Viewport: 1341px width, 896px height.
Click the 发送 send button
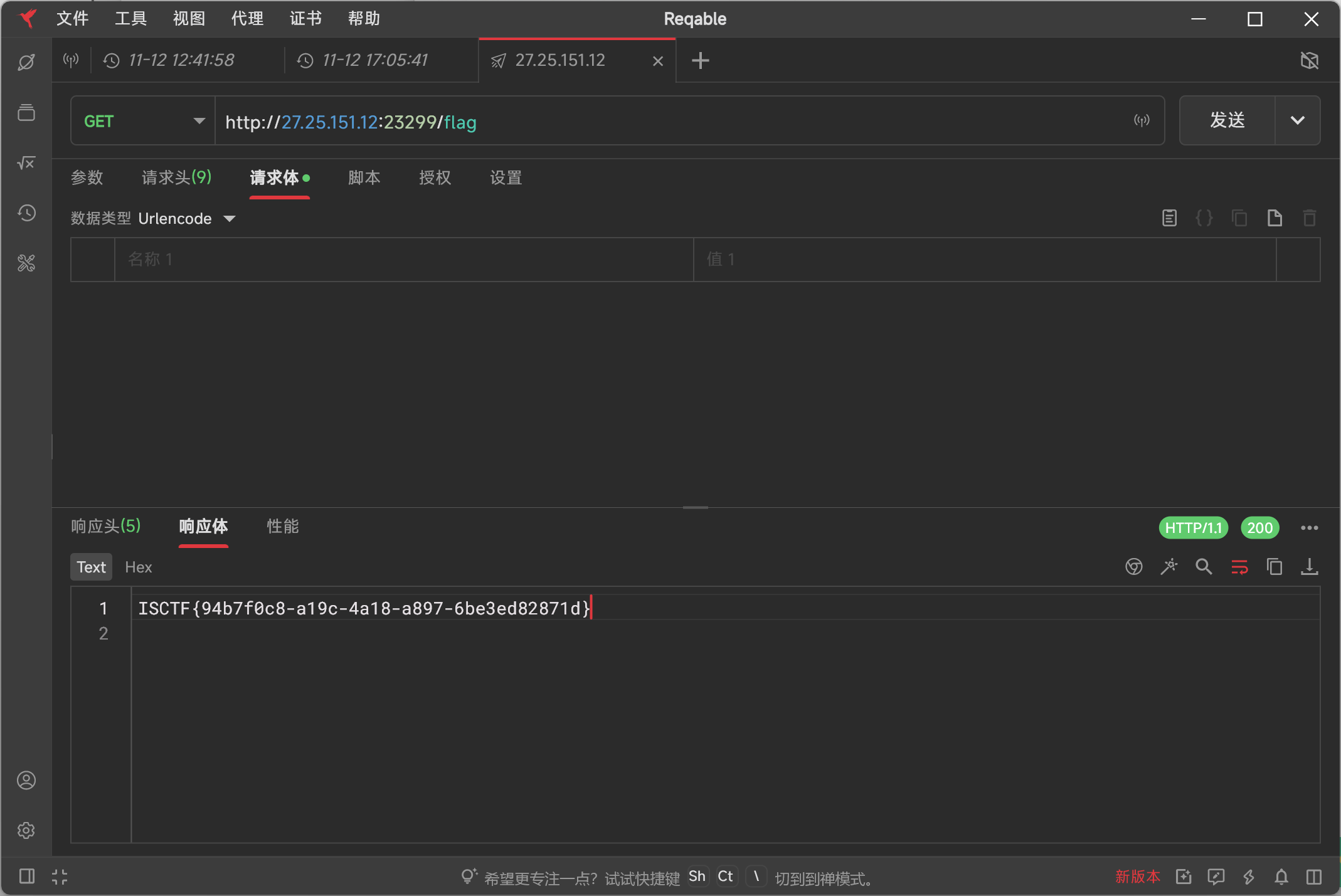pos(1227,120)
